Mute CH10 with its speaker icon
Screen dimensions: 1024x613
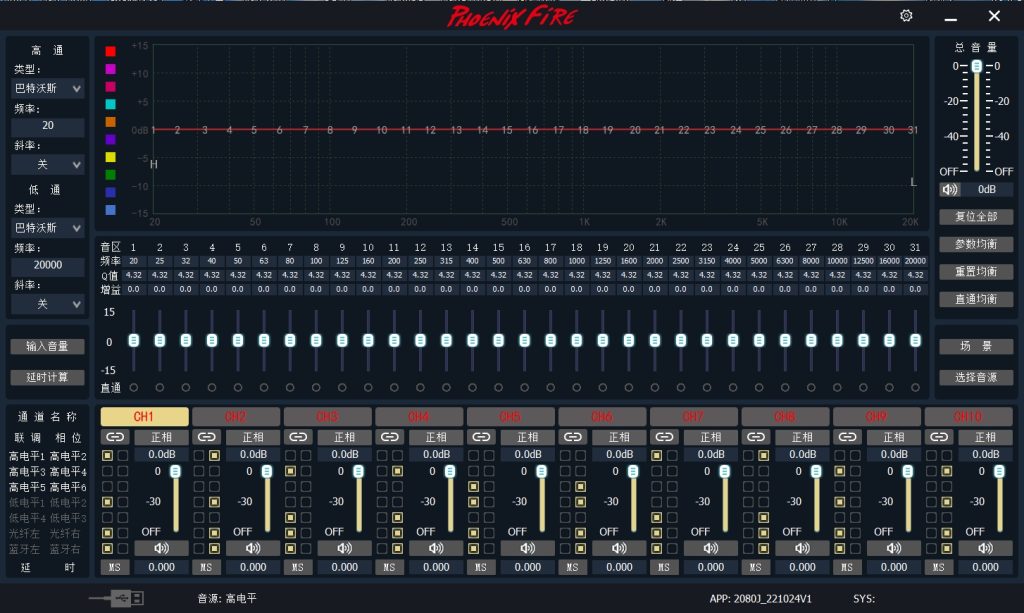985,548
